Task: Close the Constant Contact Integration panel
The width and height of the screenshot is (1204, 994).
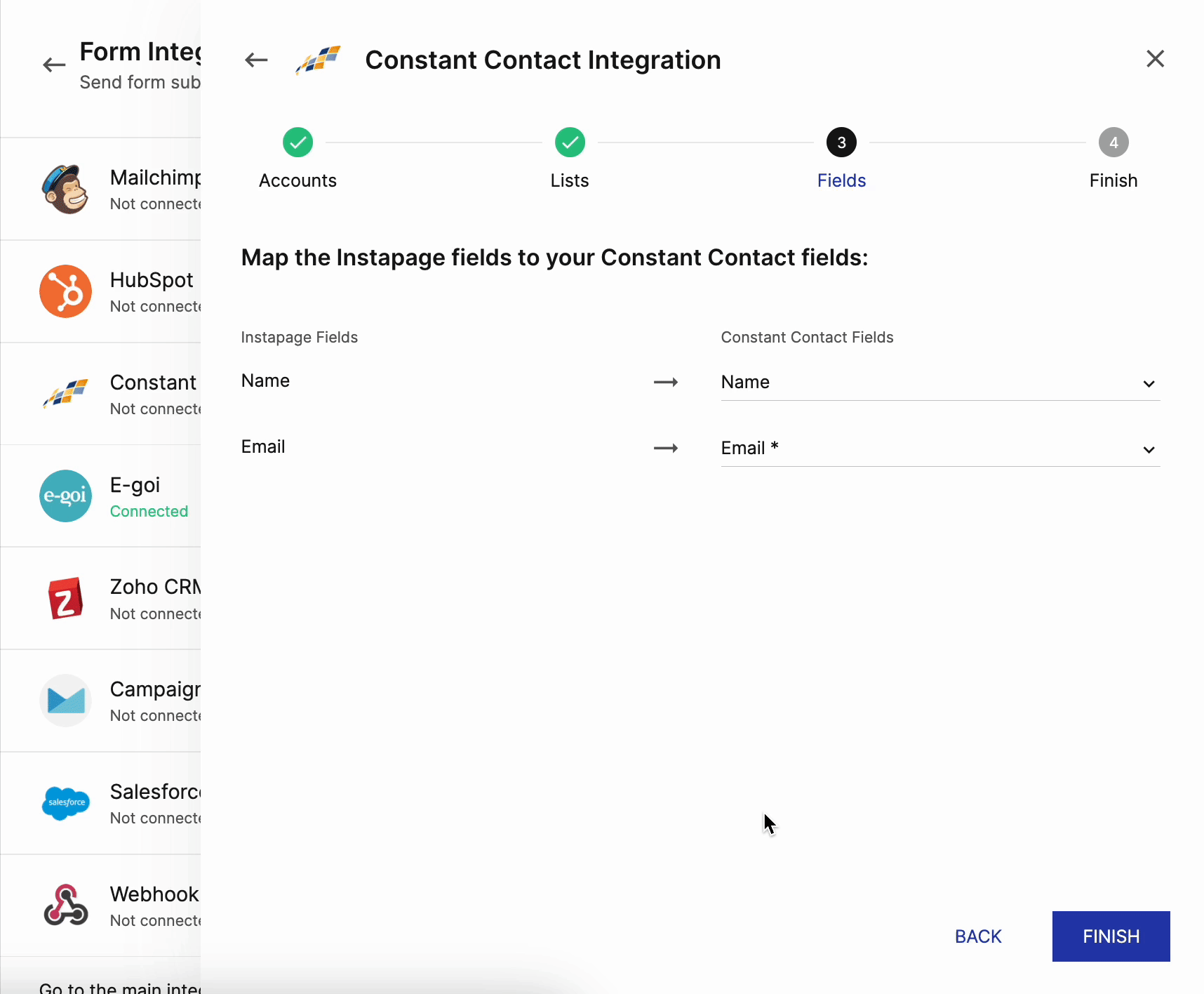Action: [x=1155, y=58]
